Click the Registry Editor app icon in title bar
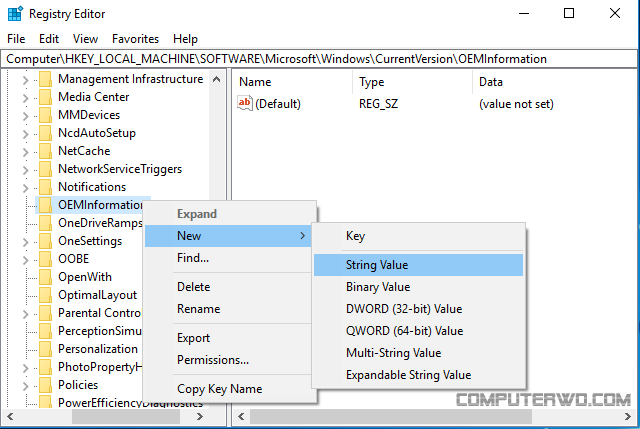Viewport: 640px width, 429px height. pos(16,13)
